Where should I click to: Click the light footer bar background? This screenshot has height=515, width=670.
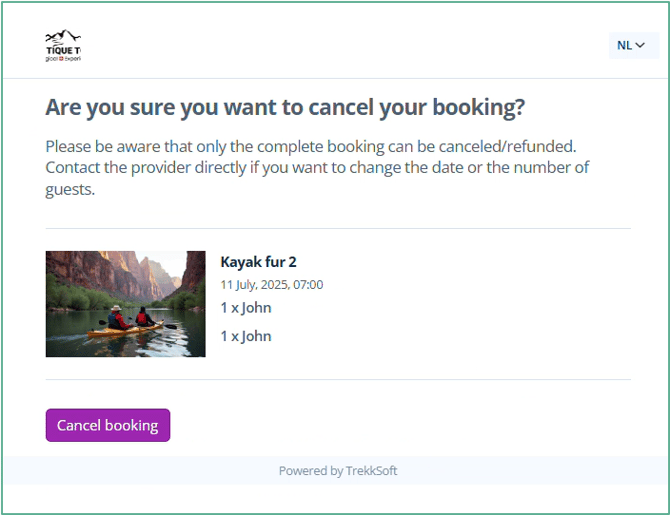pyautogui.click(x=520, y=471)
